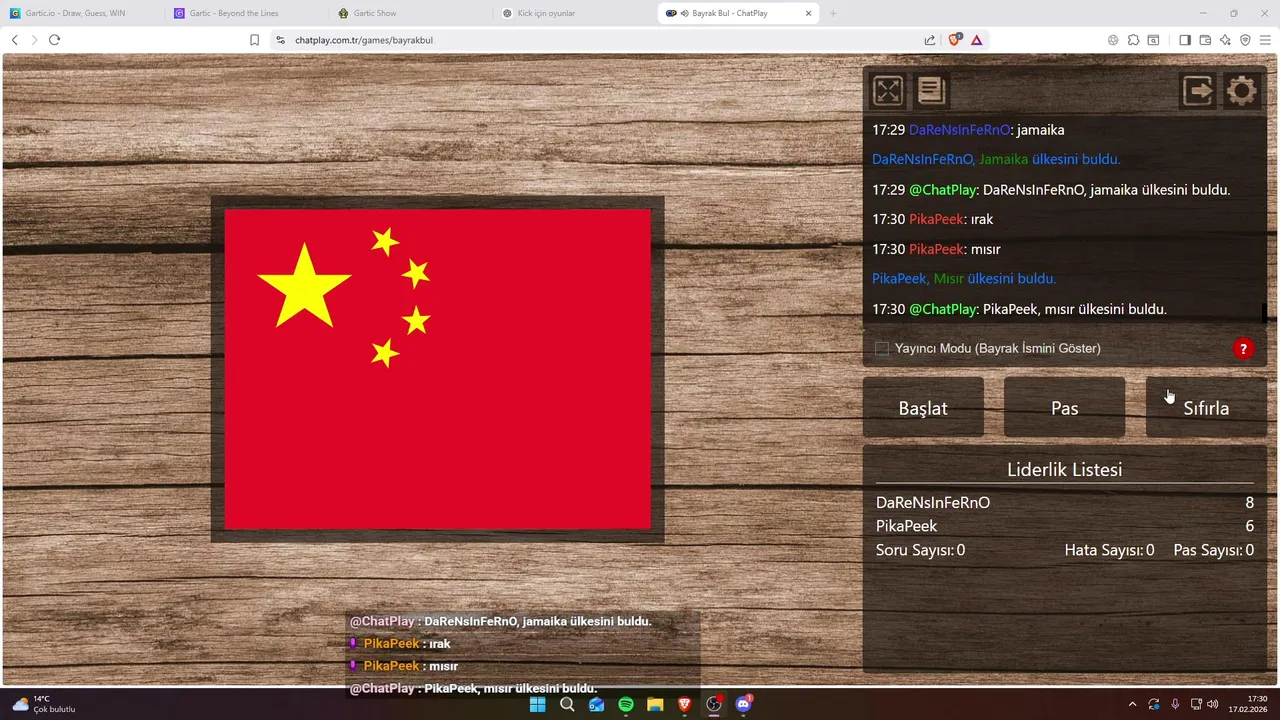Click the circular icon left of extensions
Image resolution: width=1280 pixels, height=720 pixels.
coord(1113,40)
